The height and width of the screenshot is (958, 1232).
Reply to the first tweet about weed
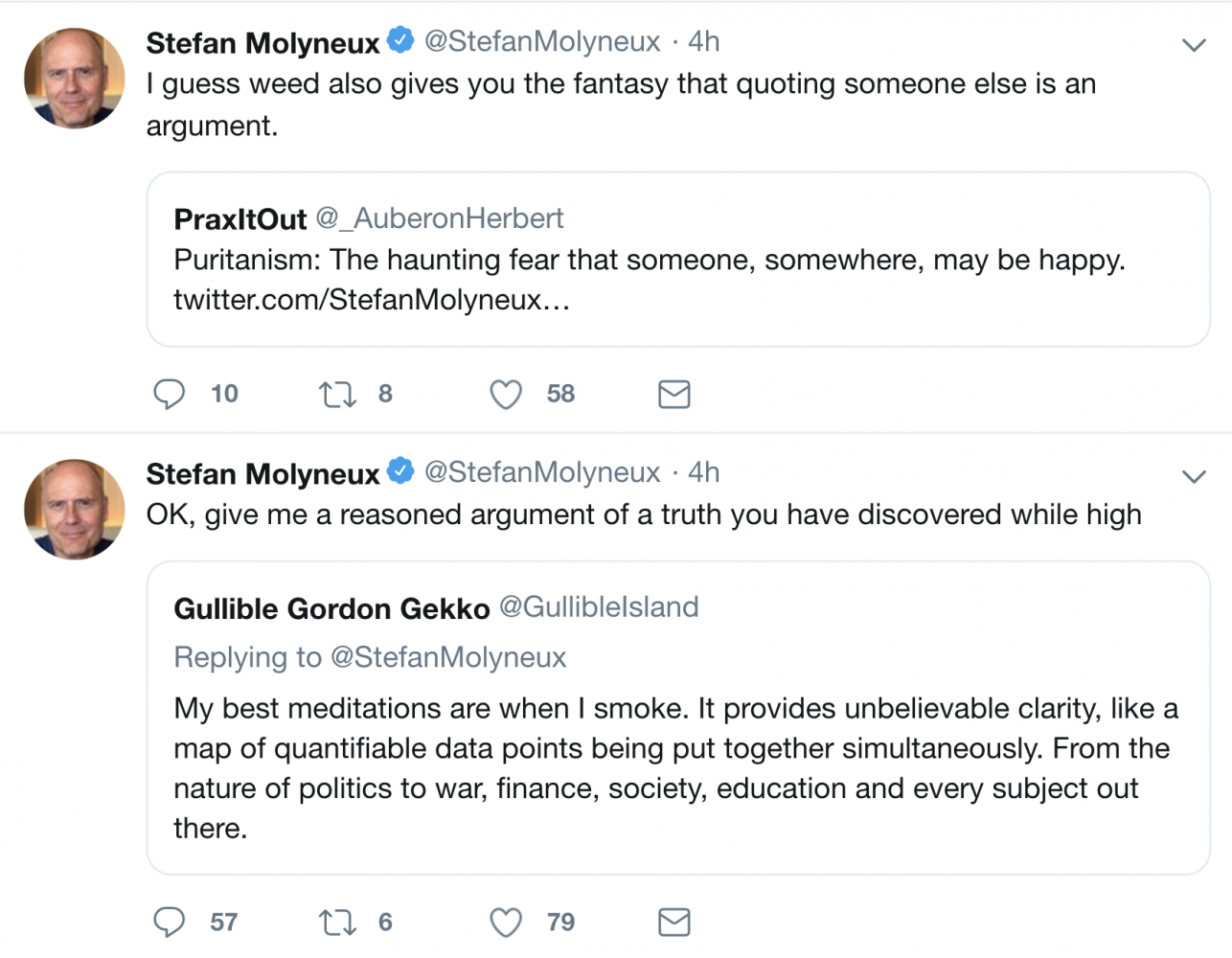point(170,394)
